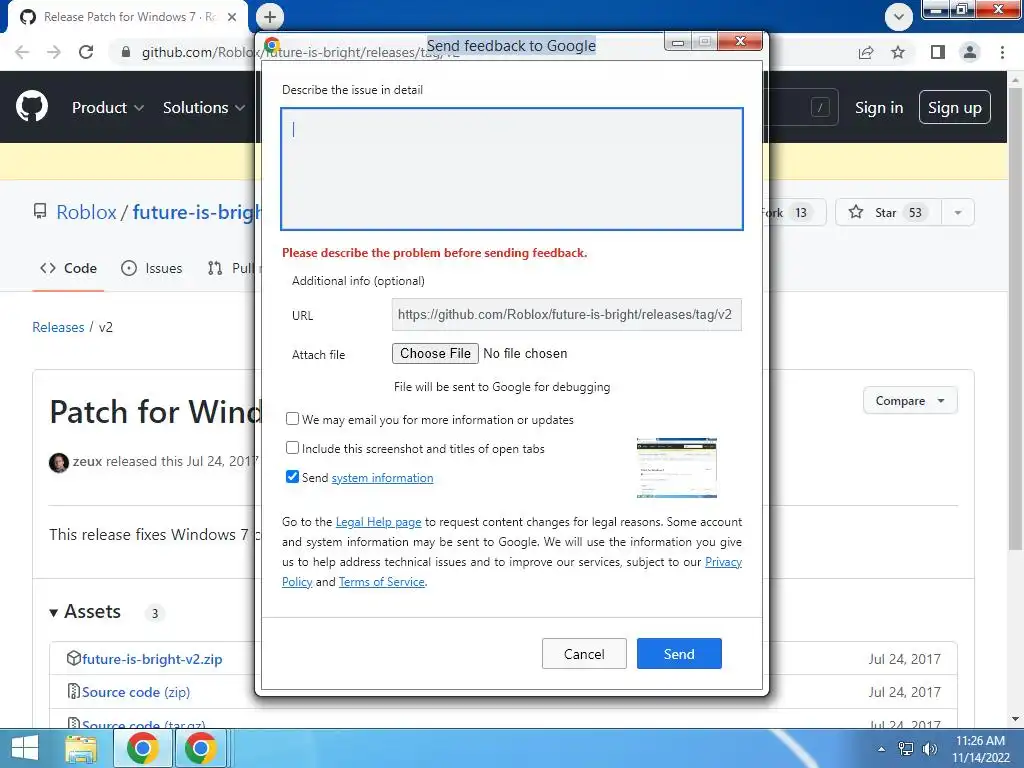Click the browser forward arrow
The height and width of the screenshot is (768, 1024).
click(x=54, y=52)
